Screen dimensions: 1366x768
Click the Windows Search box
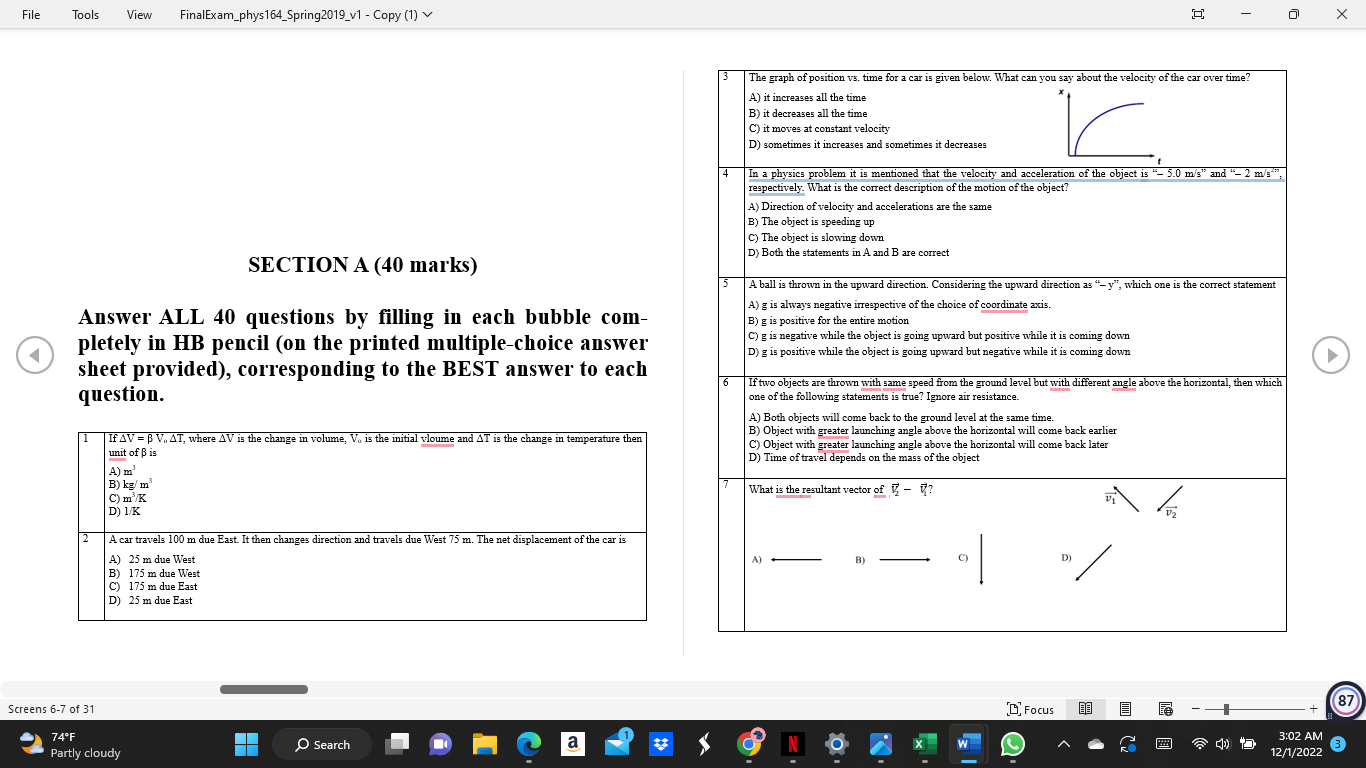pyautogui.click(x=321, y=744)
